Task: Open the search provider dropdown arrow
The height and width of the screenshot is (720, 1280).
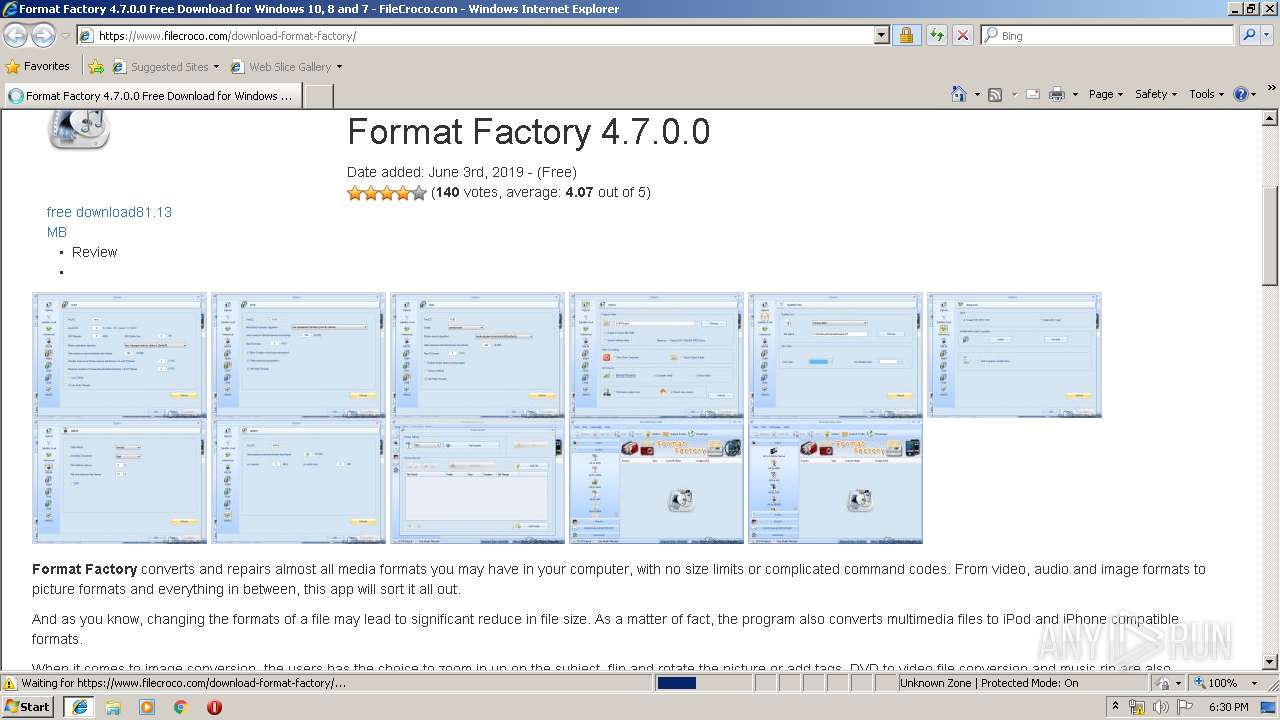Action: (1268, 35)
